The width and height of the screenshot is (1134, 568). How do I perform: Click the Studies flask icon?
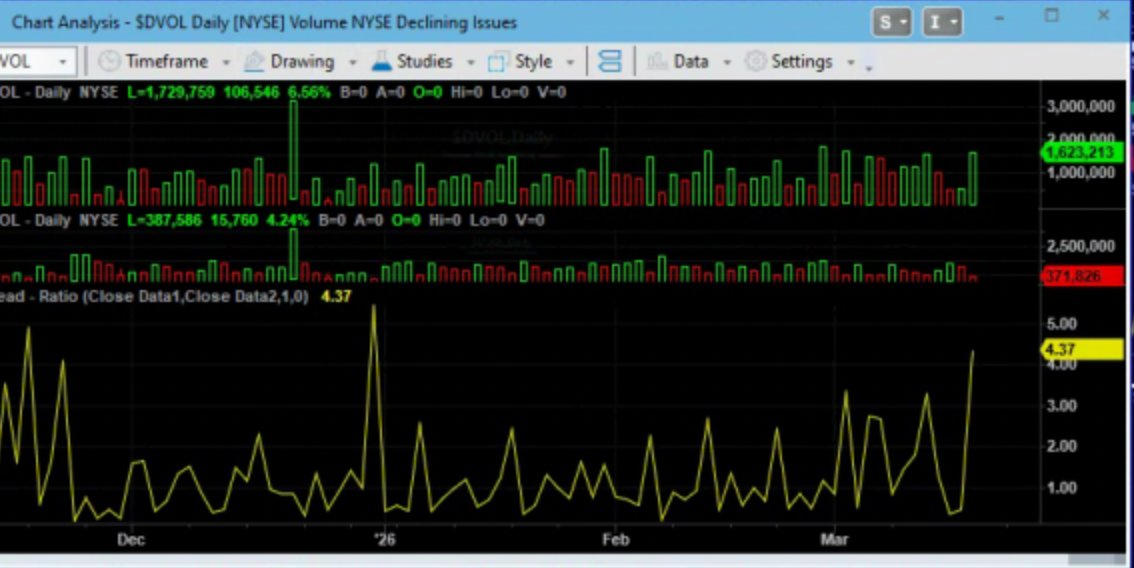(381, 62)
